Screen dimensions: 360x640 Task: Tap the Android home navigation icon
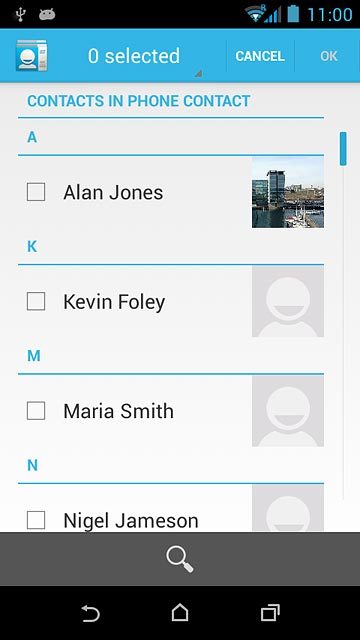tap(180, 613)
